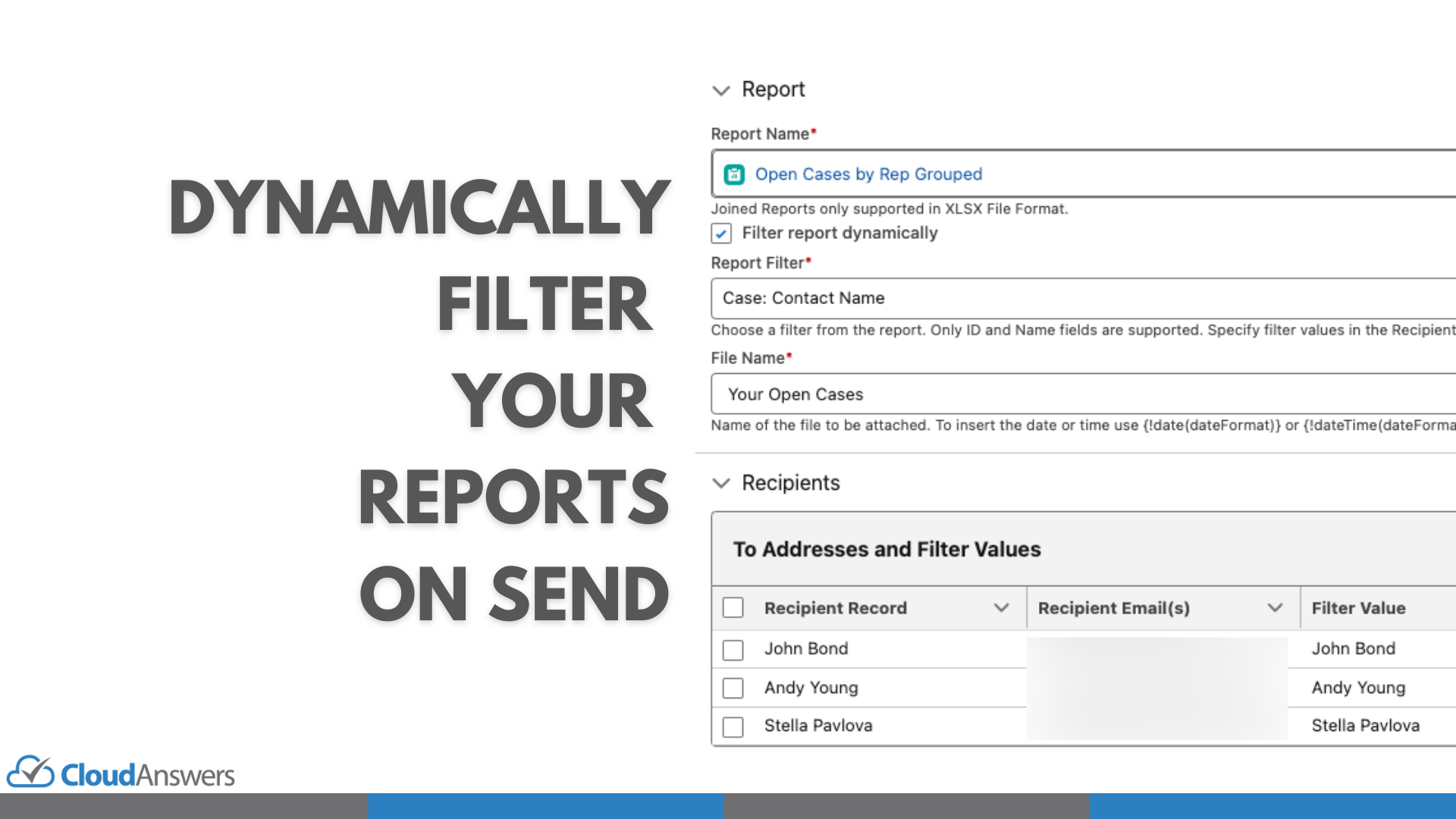Check the row checkbox for John Bond

pyautogui.click(x=733, y=649)
